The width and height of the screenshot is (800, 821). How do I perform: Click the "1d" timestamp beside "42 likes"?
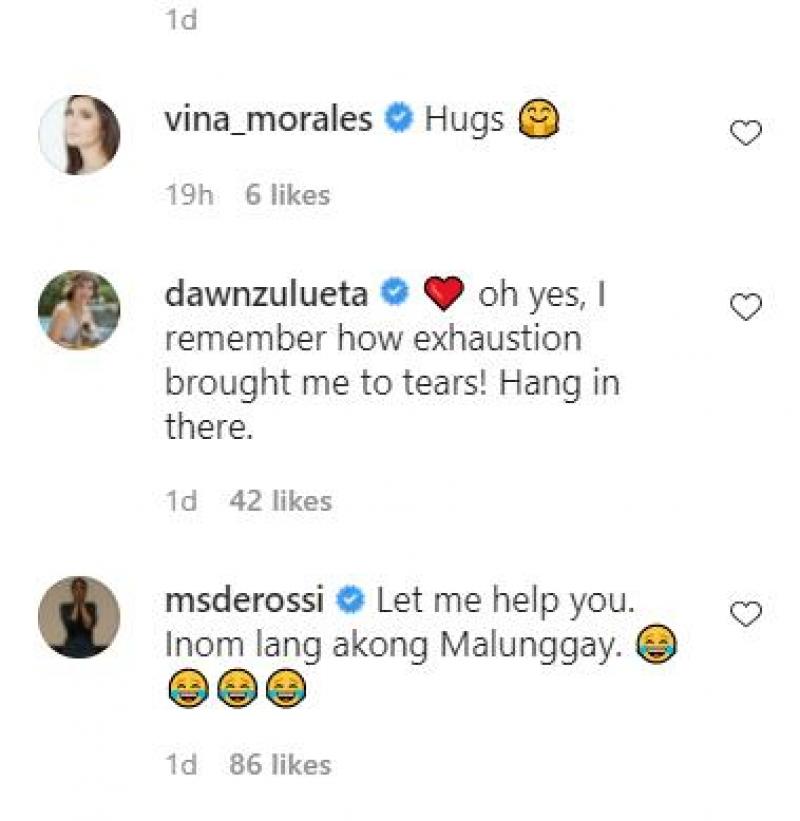tap(181, 501)
